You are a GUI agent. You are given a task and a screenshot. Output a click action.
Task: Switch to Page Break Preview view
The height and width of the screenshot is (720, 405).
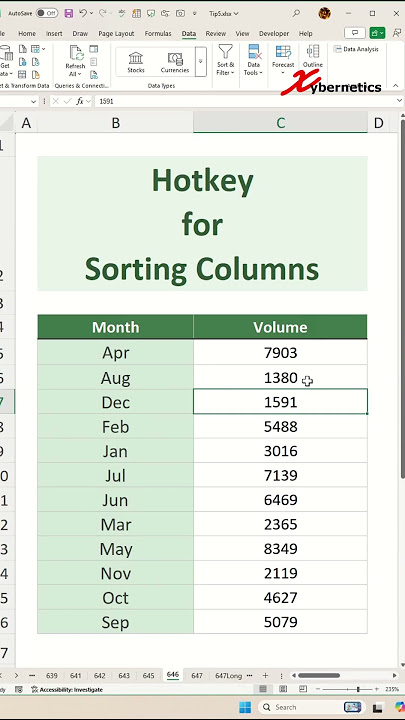click(x=303, y=689)
